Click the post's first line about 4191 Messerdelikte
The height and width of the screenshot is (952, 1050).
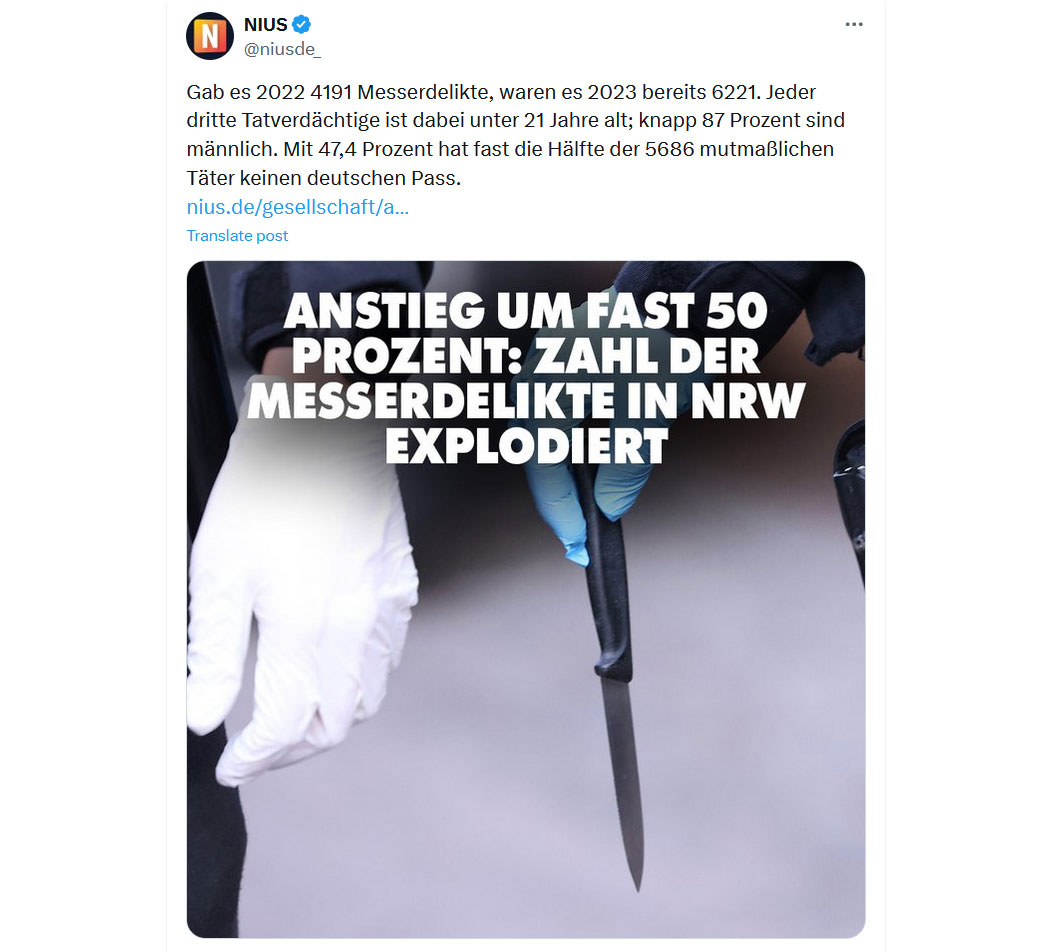501,92
